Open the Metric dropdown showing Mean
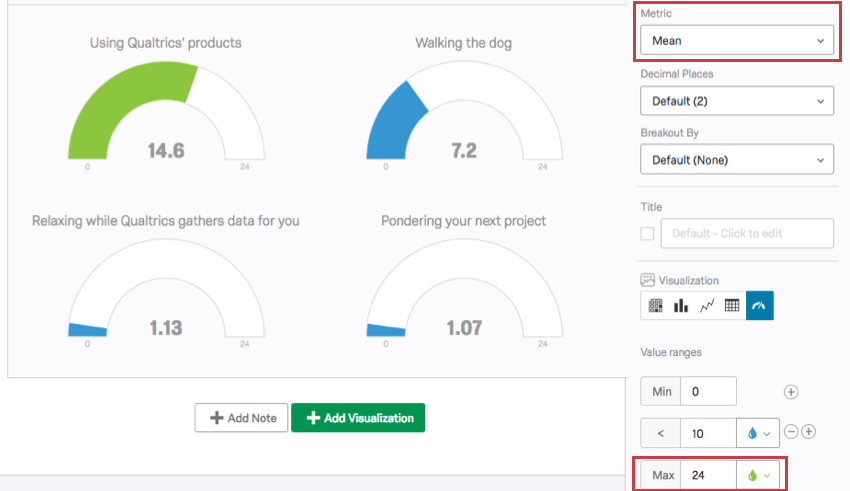This screenshot has width=850, height=491. click(737, 41)
